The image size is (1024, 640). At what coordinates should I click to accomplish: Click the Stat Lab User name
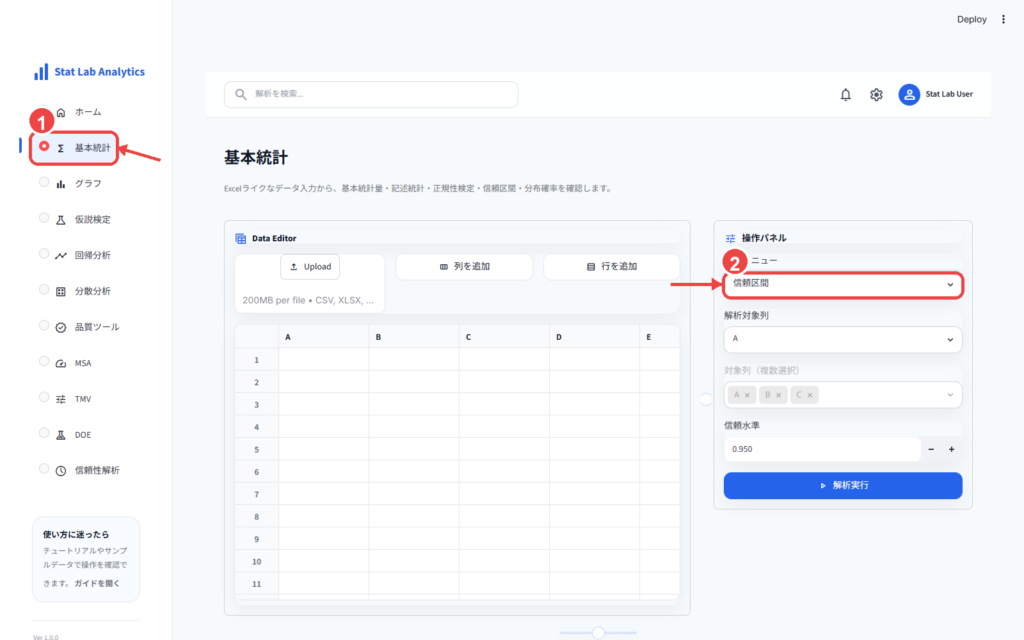[949, 95]
